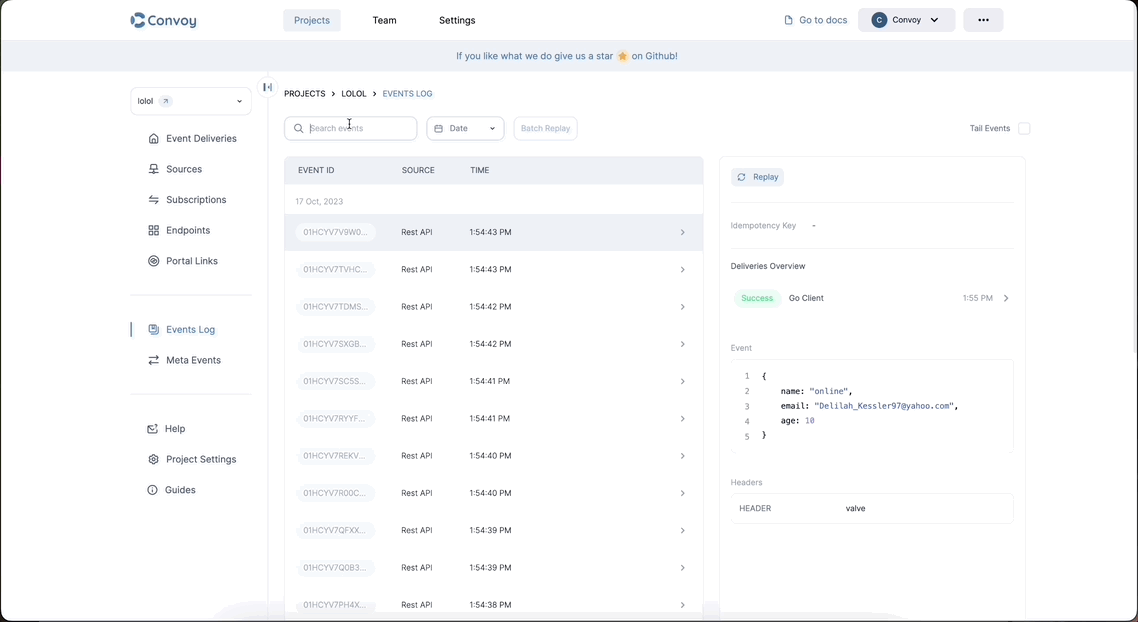This screenshot has height=622, width=1138.
Task: Collapse the sidebar panel toggle icon
Action: [268, 87]
